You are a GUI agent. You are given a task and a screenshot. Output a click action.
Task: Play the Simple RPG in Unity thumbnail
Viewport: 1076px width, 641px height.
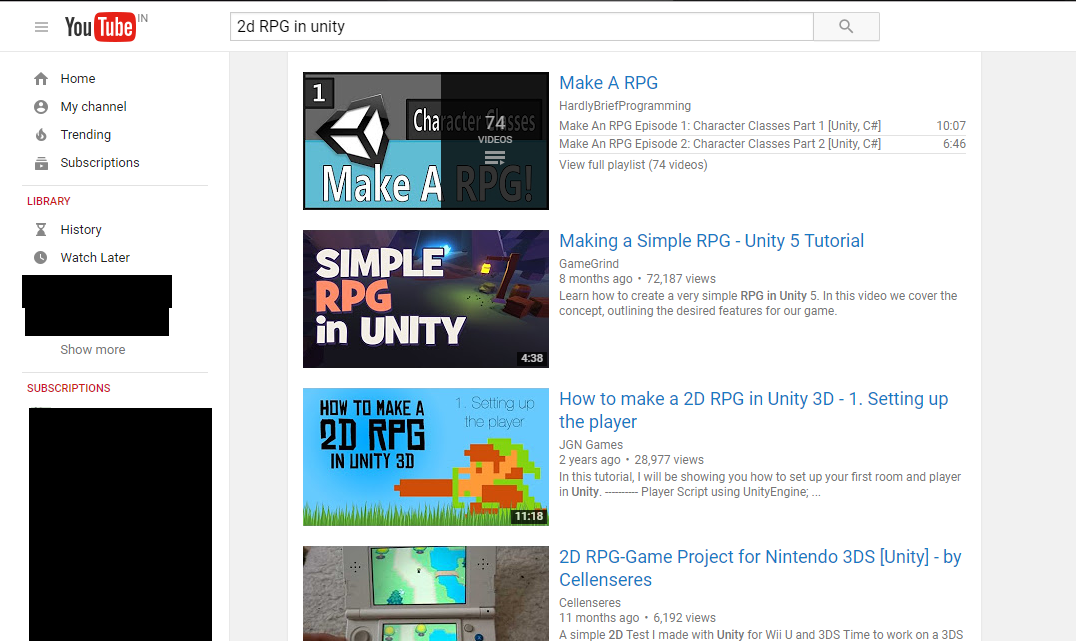coord(426,299)
